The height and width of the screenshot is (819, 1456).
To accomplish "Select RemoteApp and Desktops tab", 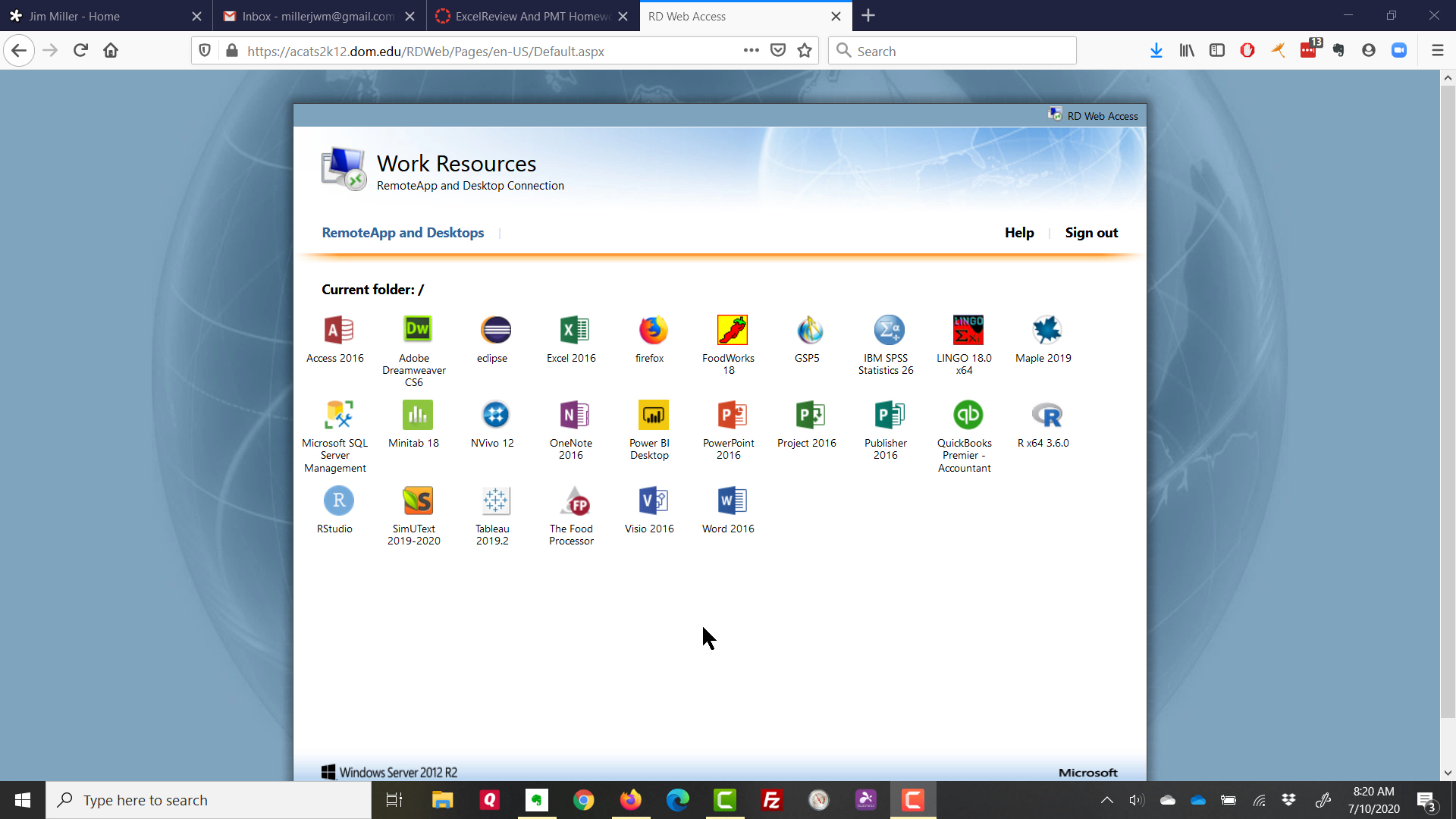I will tap(403, 233).
